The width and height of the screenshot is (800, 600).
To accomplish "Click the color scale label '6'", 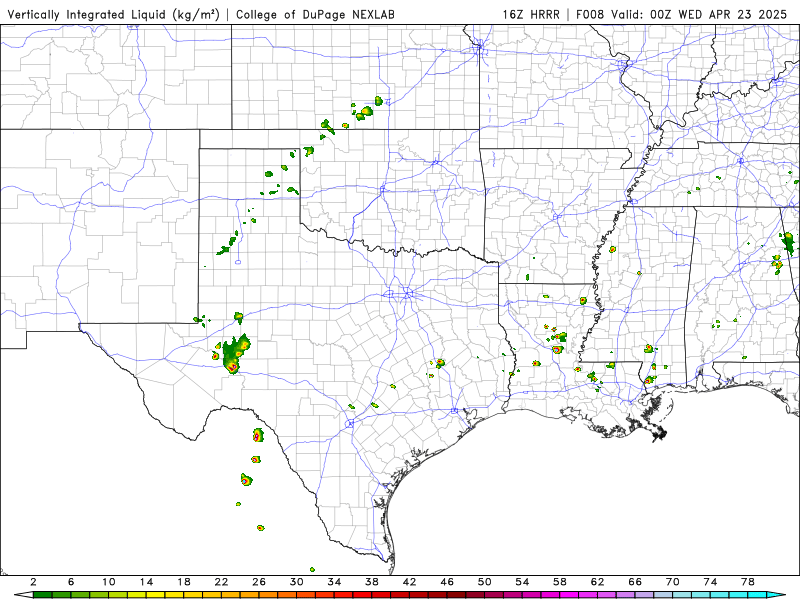I will pyautogui.click(x=71, y=582).
